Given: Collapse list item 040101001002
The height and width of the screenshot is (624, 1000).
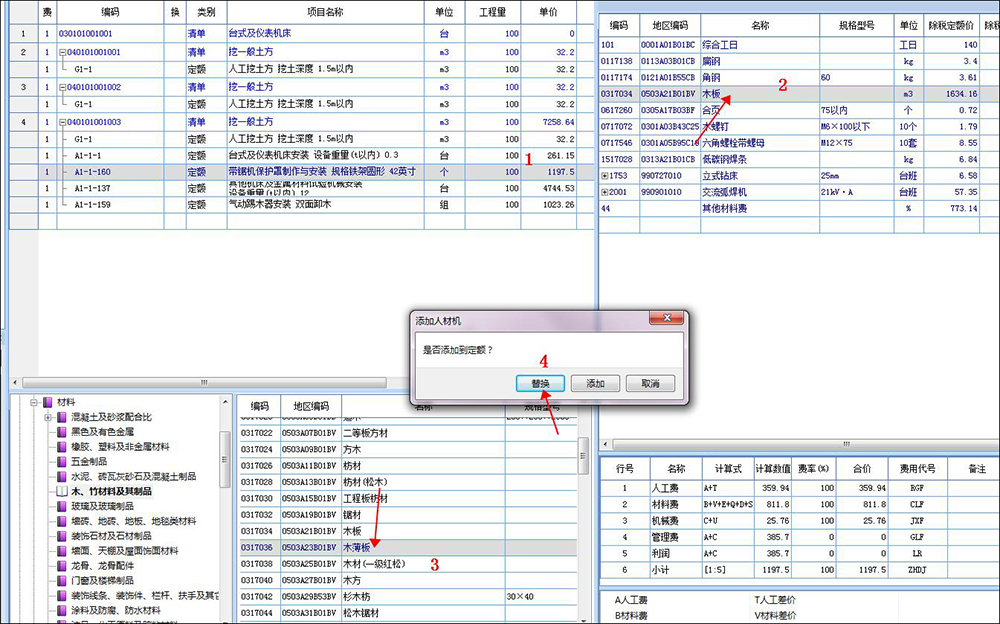Looking at the screenshot, I should [x=62, y=87].
